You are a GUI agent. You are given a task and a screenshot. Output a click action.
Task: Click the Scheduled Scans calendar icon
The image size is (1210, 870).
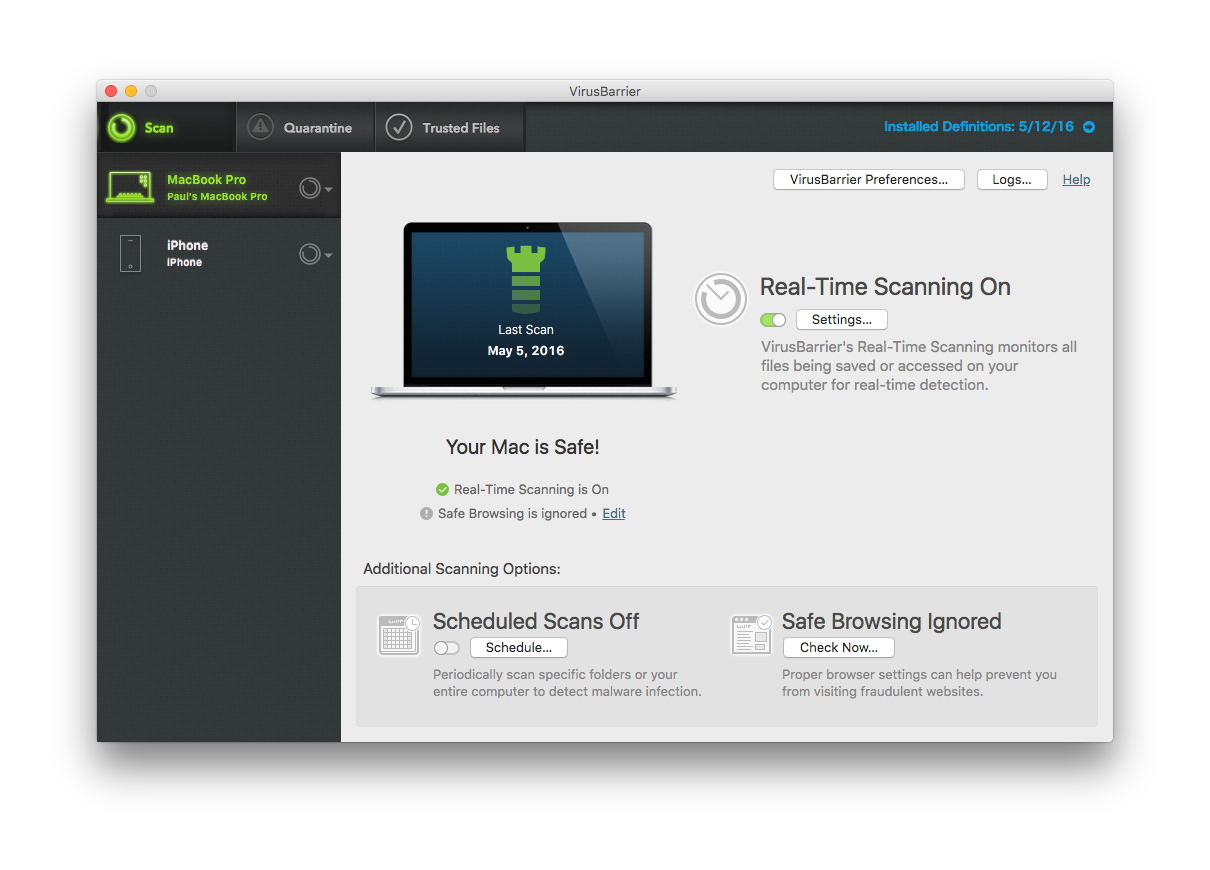pyautogui.click(x=399, y=635)
